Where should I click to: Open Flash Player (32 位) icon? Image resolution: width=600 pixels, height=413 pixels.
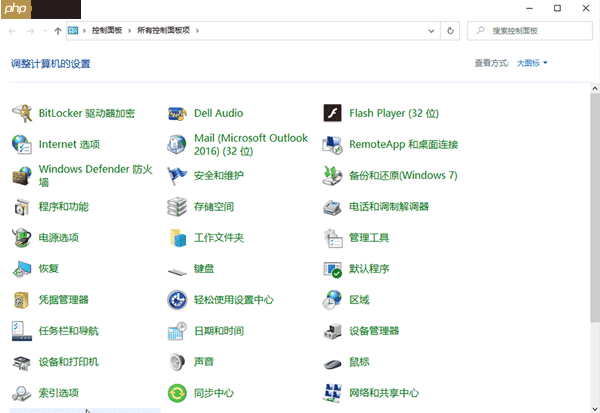click(333, 113)
